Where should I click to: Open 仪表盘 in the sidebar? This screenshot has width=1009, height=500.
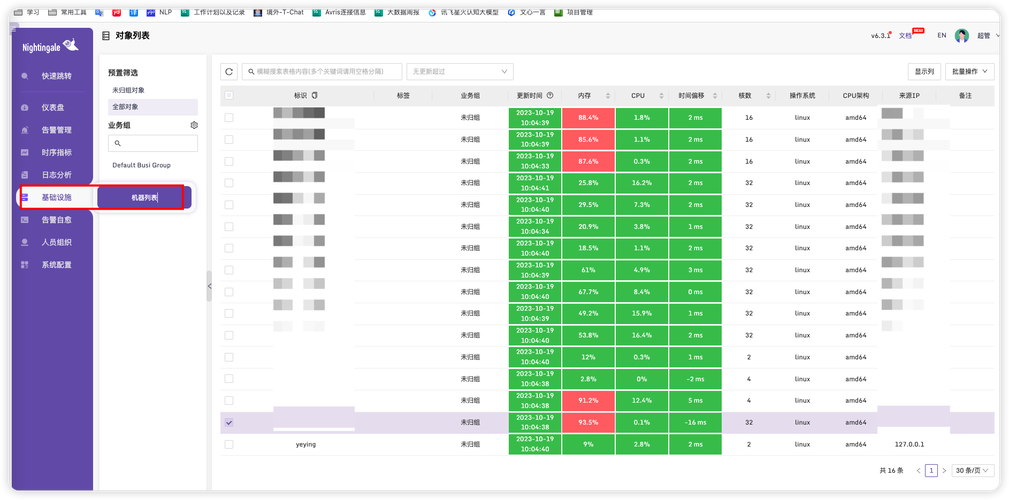tap(52, 107)
